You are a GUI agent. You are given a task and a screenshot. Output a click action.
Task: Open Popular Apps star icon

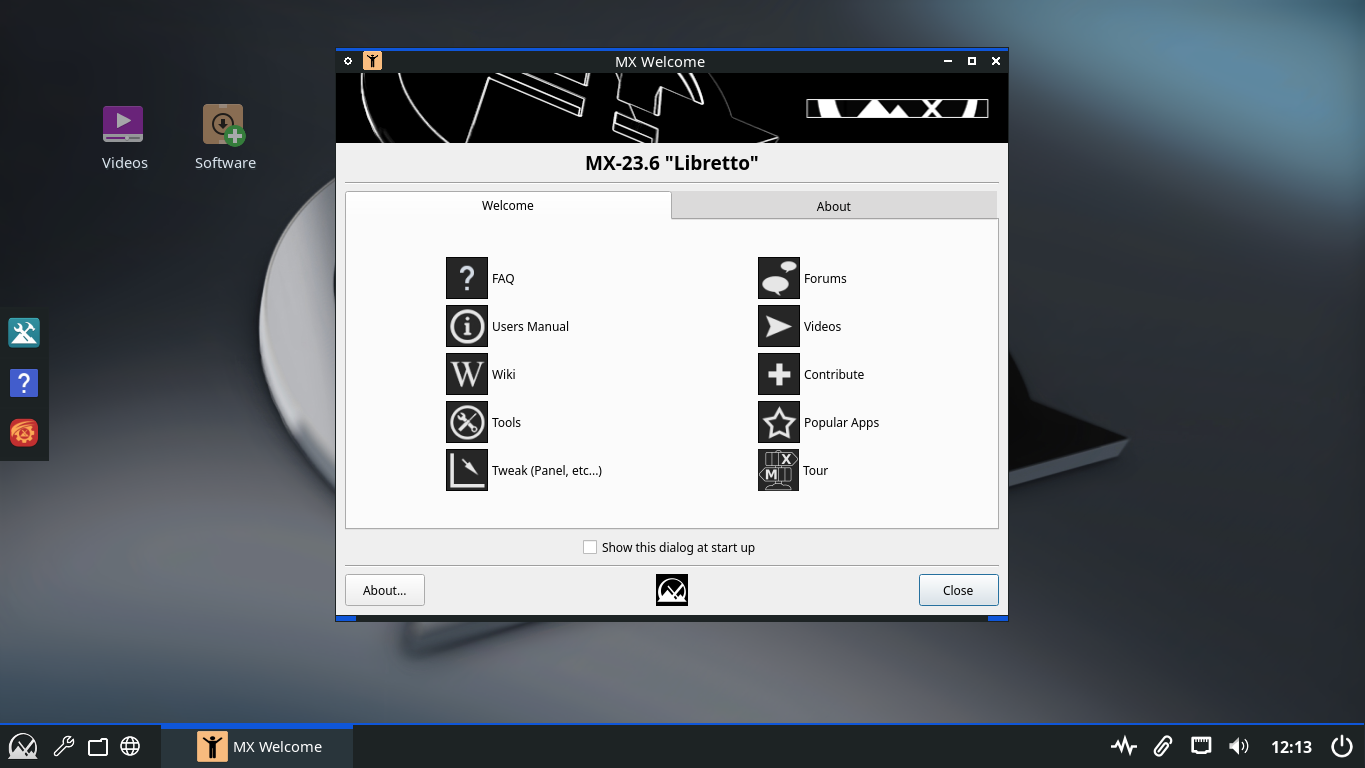point(778,422)
